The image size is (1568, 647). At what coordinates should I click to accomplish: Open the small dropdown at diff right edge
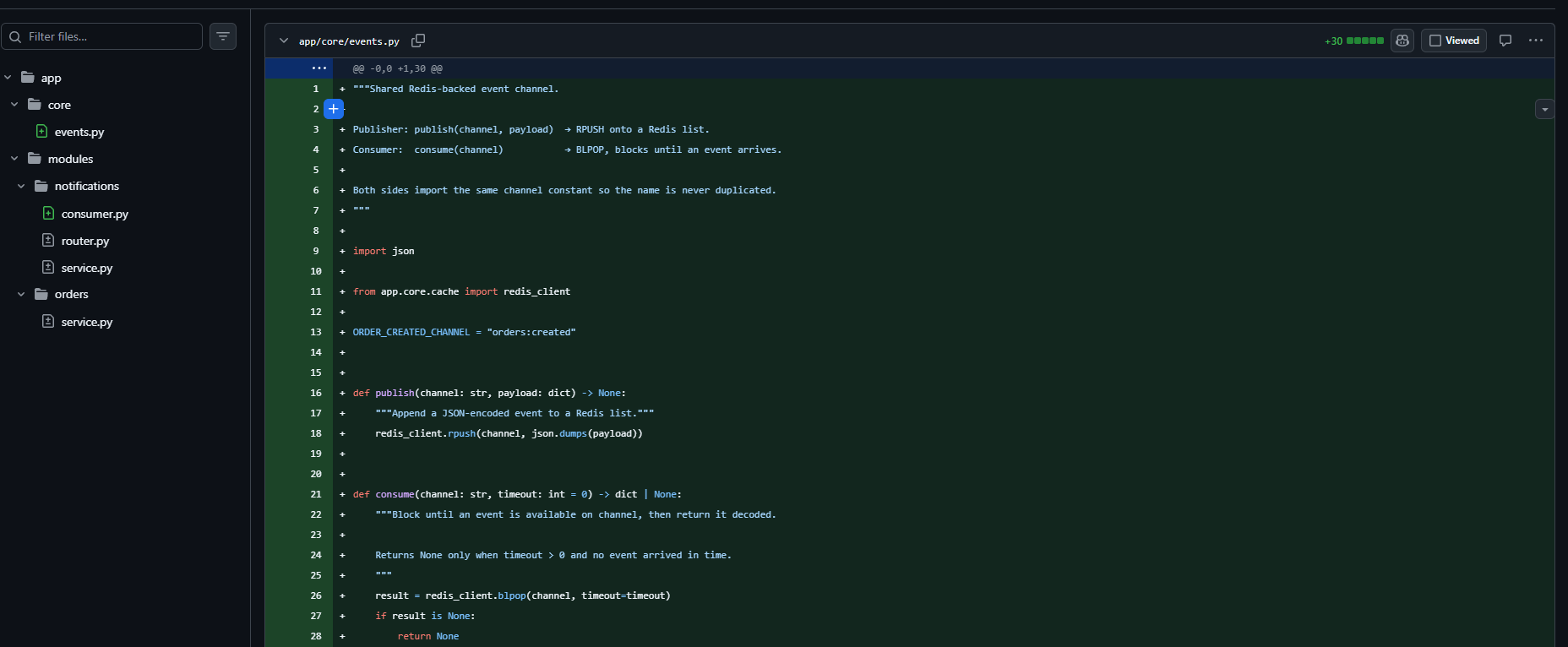click(x=1544, y=109)
